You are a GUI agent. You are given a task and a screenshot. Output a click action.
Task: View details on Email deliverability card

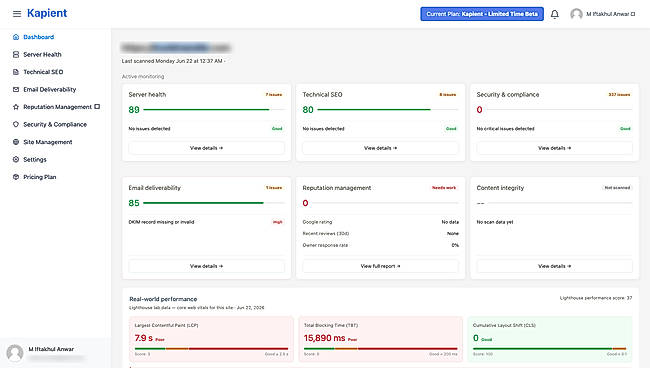click(x=206, y=266)
